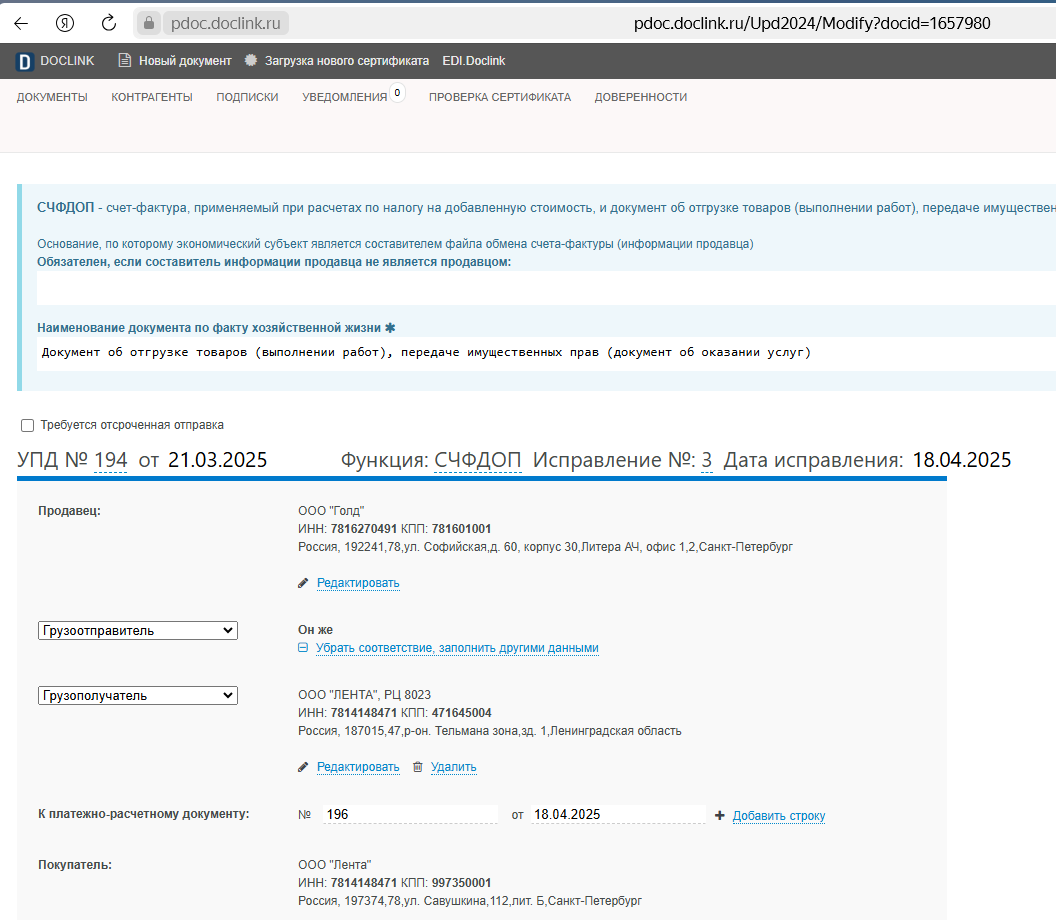The height and width of the screenshot is (920, 1056).
Task: Click buyer name ООО "Лента"
Action: 335,865
